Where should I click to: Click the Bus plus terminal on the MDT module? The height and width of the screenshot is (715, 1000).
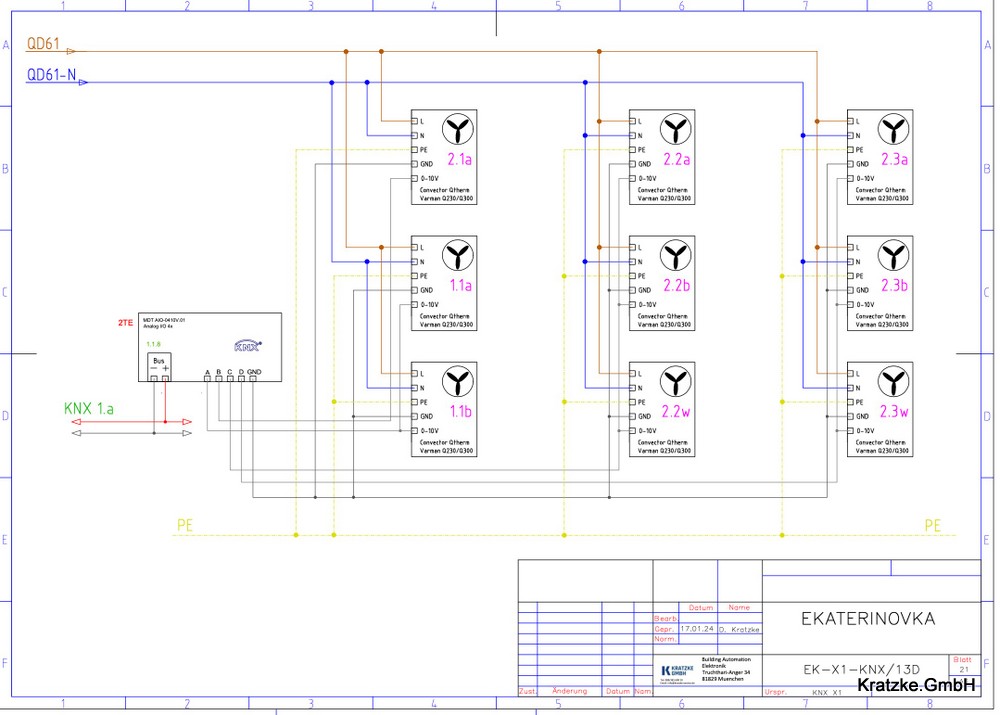[166, 379]
